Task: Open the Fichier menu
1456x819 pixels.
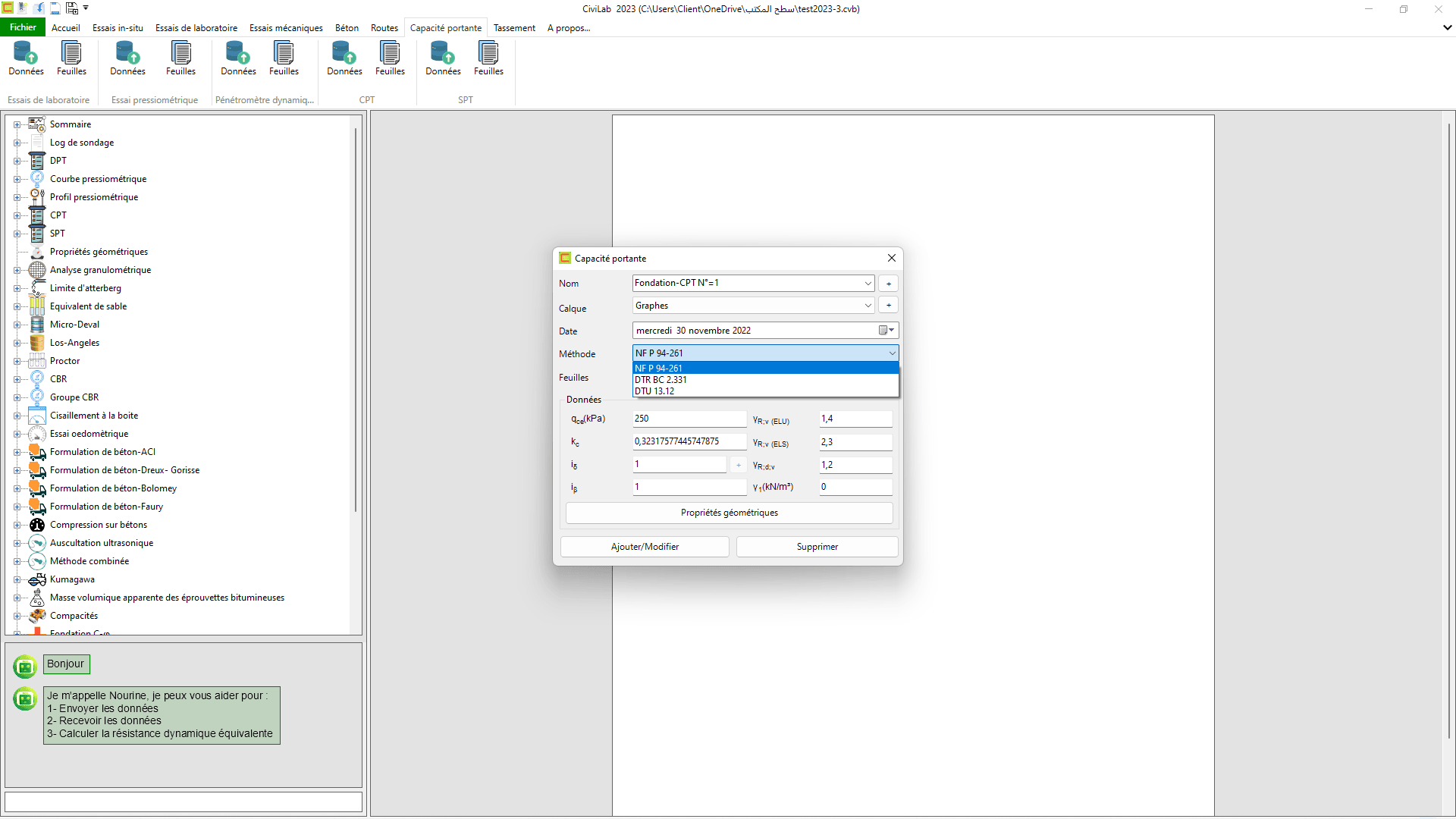Action: [x=23, y=27]
